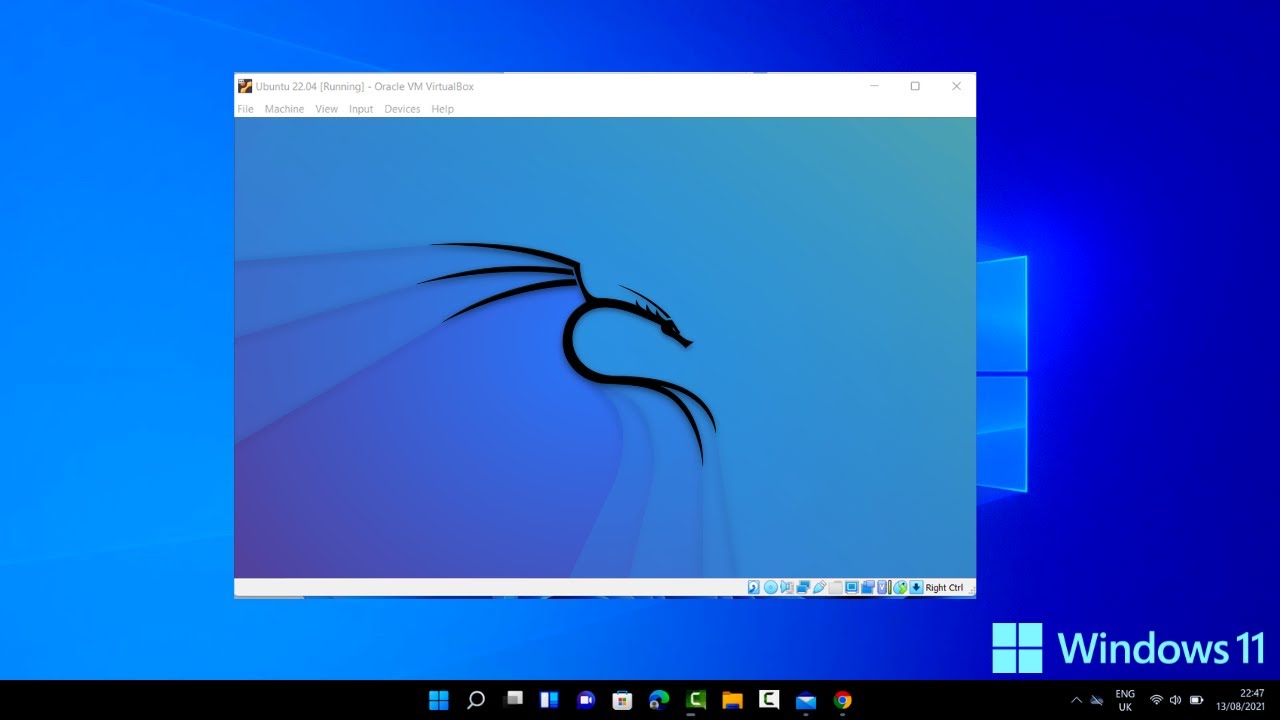Minimize the VirtualBox window
This screenshot has height=720, width=1280.
(874, 86)
